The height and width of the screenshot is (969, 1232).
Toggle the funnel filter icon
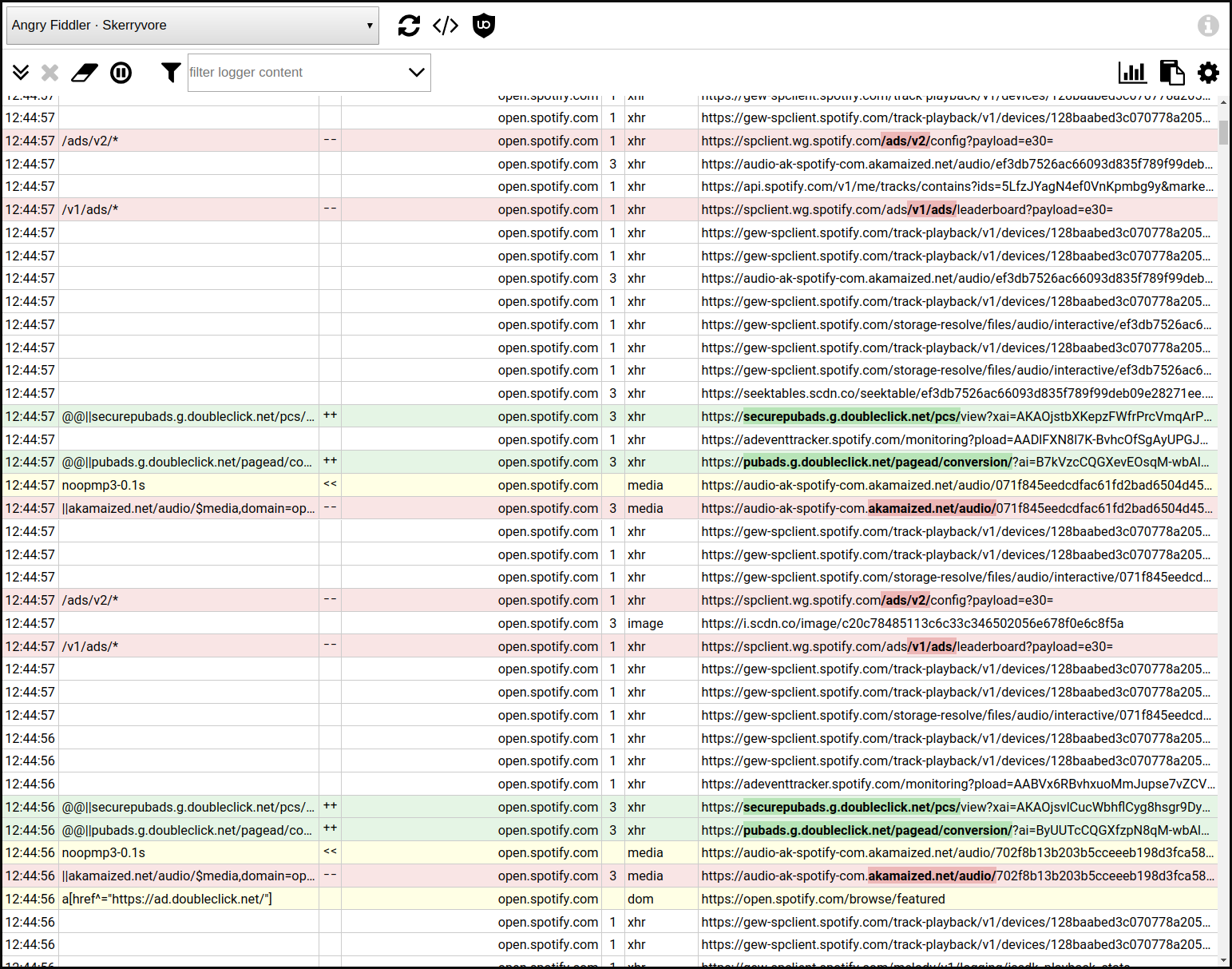tap(171, 73)
